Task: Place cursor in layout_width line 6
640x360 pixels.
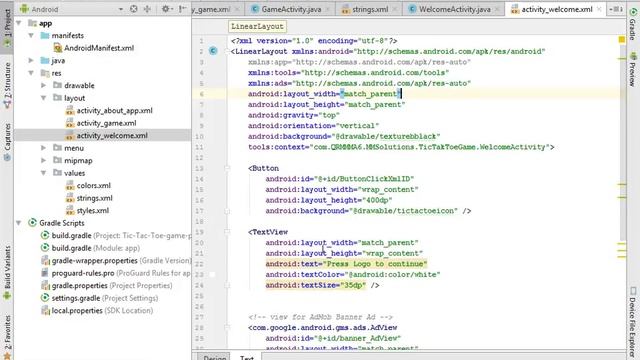Action: pyautogui.click(x=325, y=94)
